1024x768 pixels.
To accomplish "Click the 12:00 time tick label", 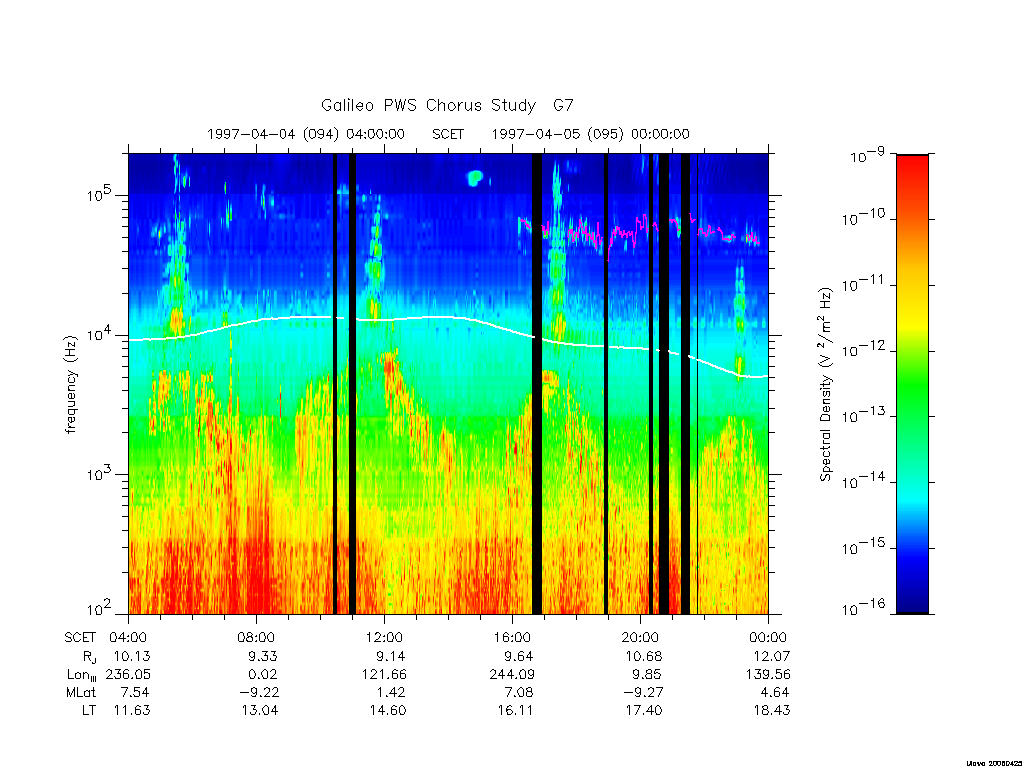I will pyautogui.click(x=384, y=637).
